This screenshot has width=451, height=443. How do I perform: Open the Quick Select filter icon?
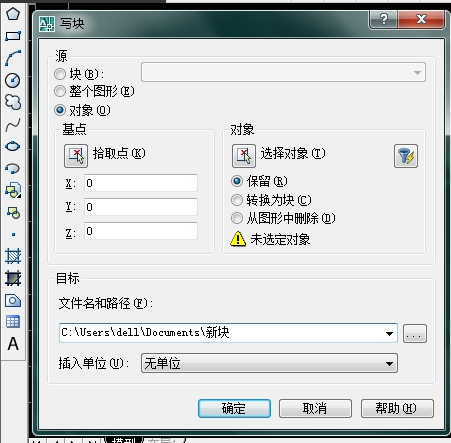(406, 156)
